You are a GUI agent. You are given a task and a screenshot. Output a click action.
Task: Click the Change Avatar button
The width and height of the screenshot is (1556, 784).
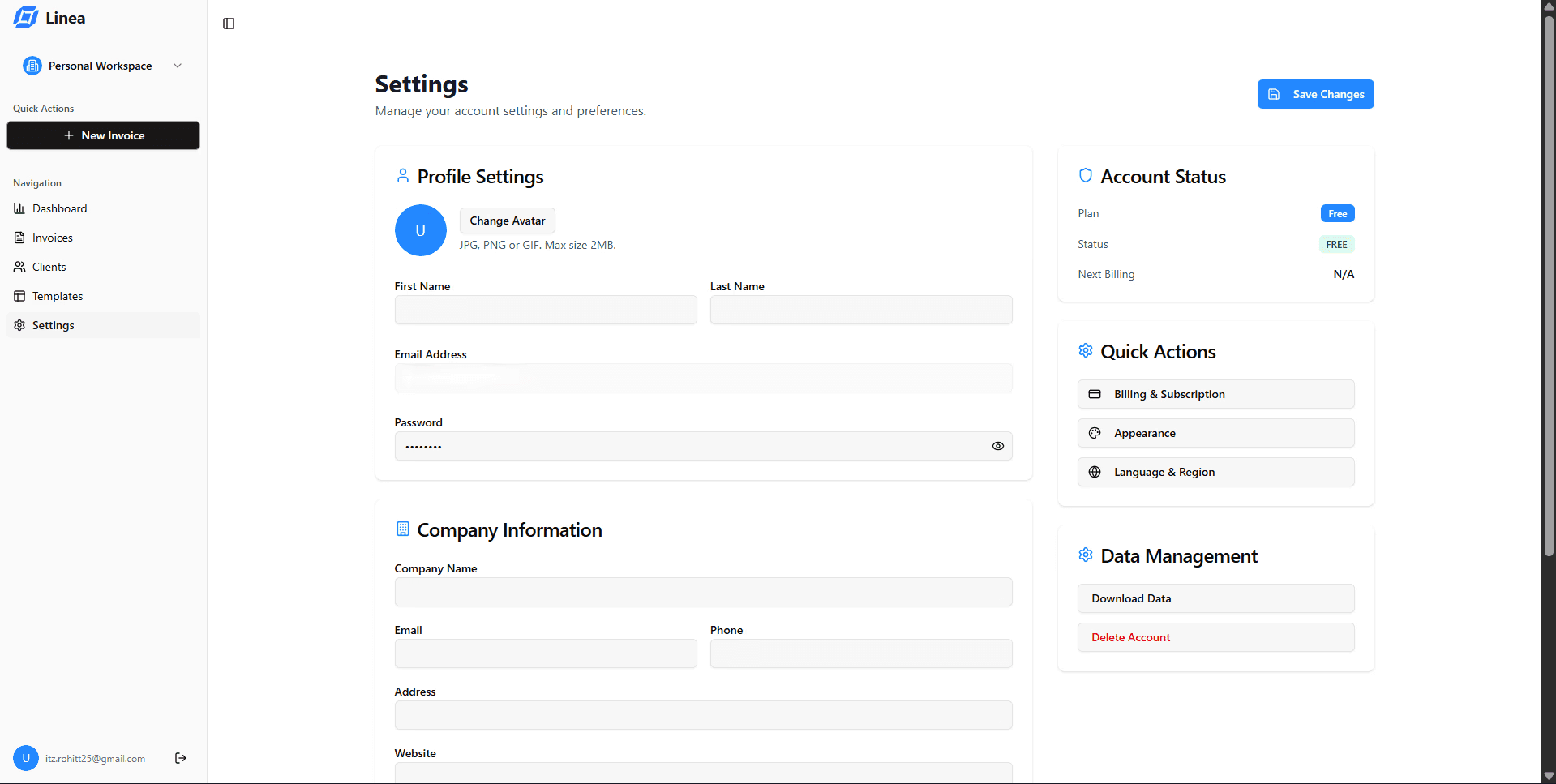pyautogui.click(x=507, y=221)
